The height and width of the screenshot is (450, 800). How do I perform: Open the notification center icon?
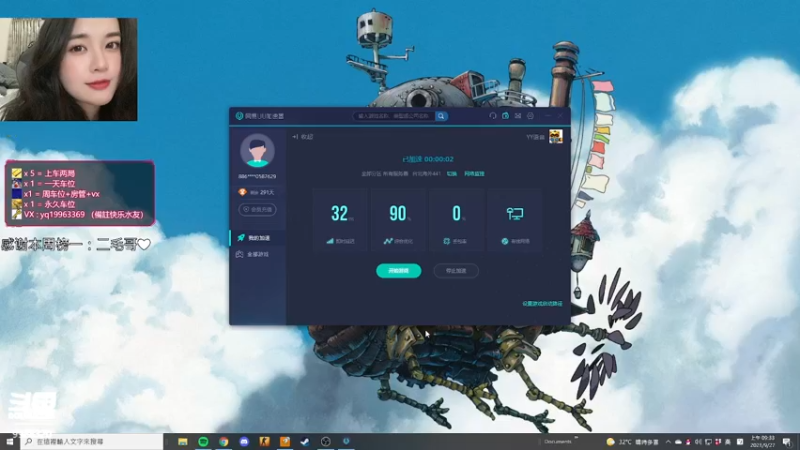[x=787, y=442]
